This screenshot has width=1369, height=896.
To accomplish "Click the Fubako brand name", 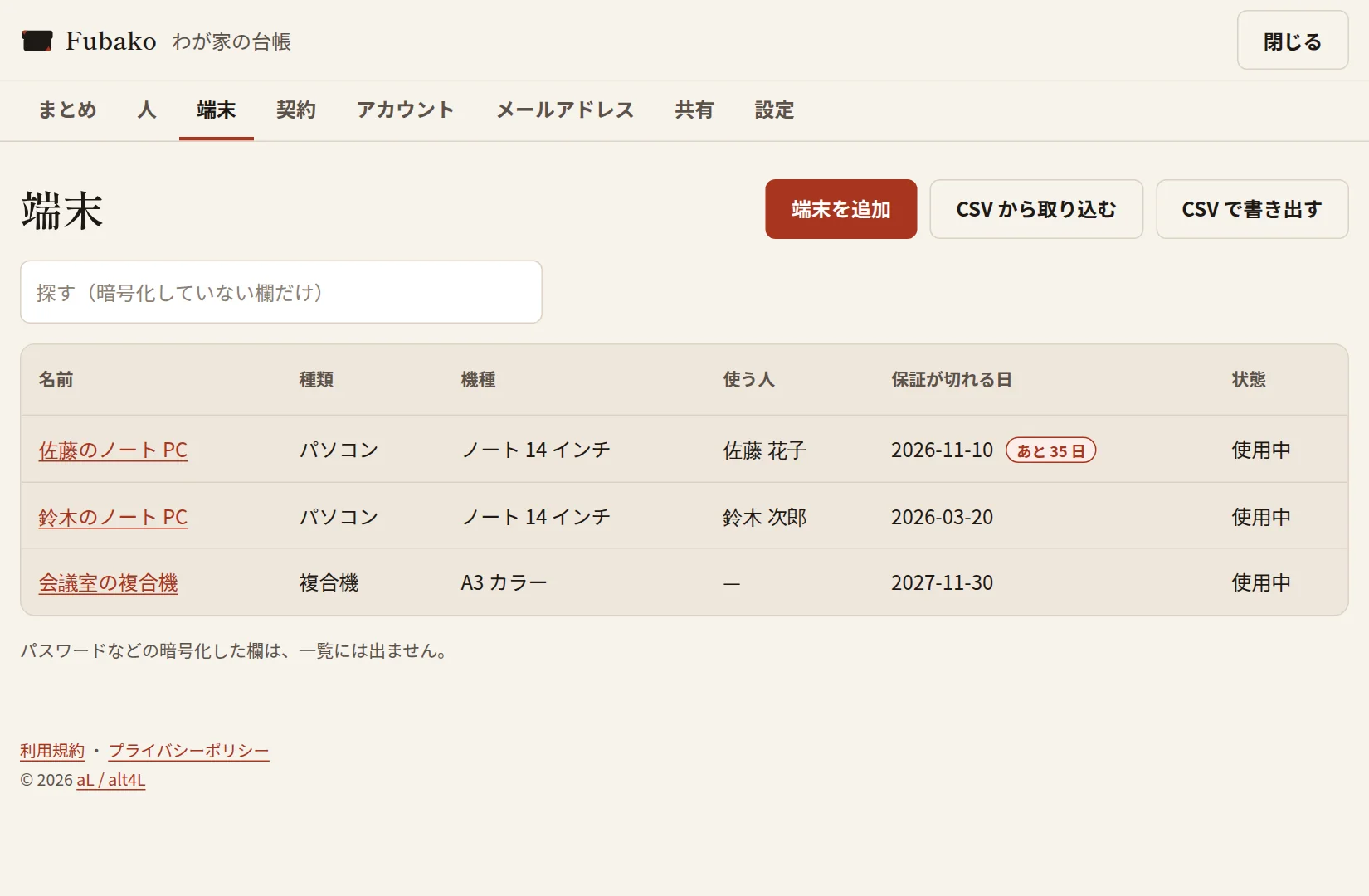I will pyautogui.click(x=111, y=41).
